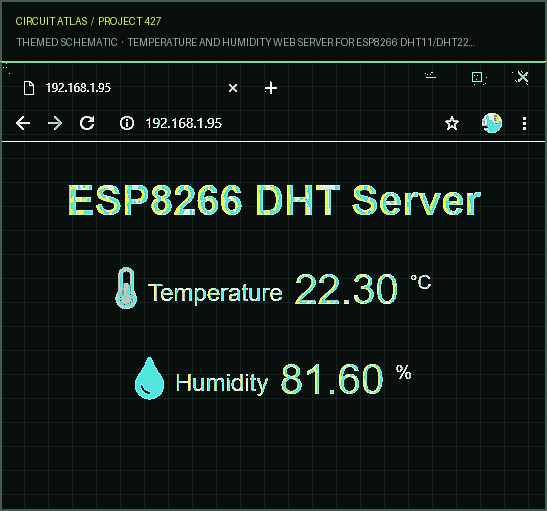Click the humidity value 81.60
The image size is (547, 511).
pos(332,379)
